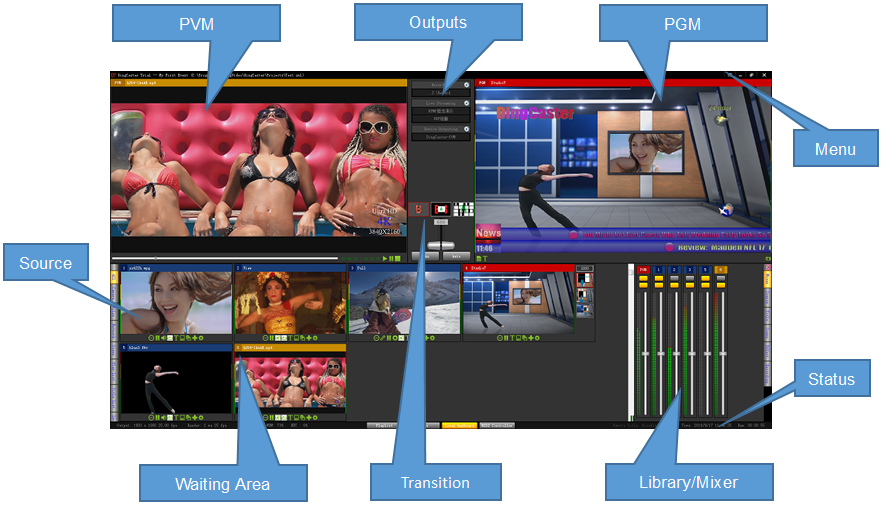Click the green icon at PGM's bottom-right corner
The image size is (882, 508).
[x=768, y=258]
